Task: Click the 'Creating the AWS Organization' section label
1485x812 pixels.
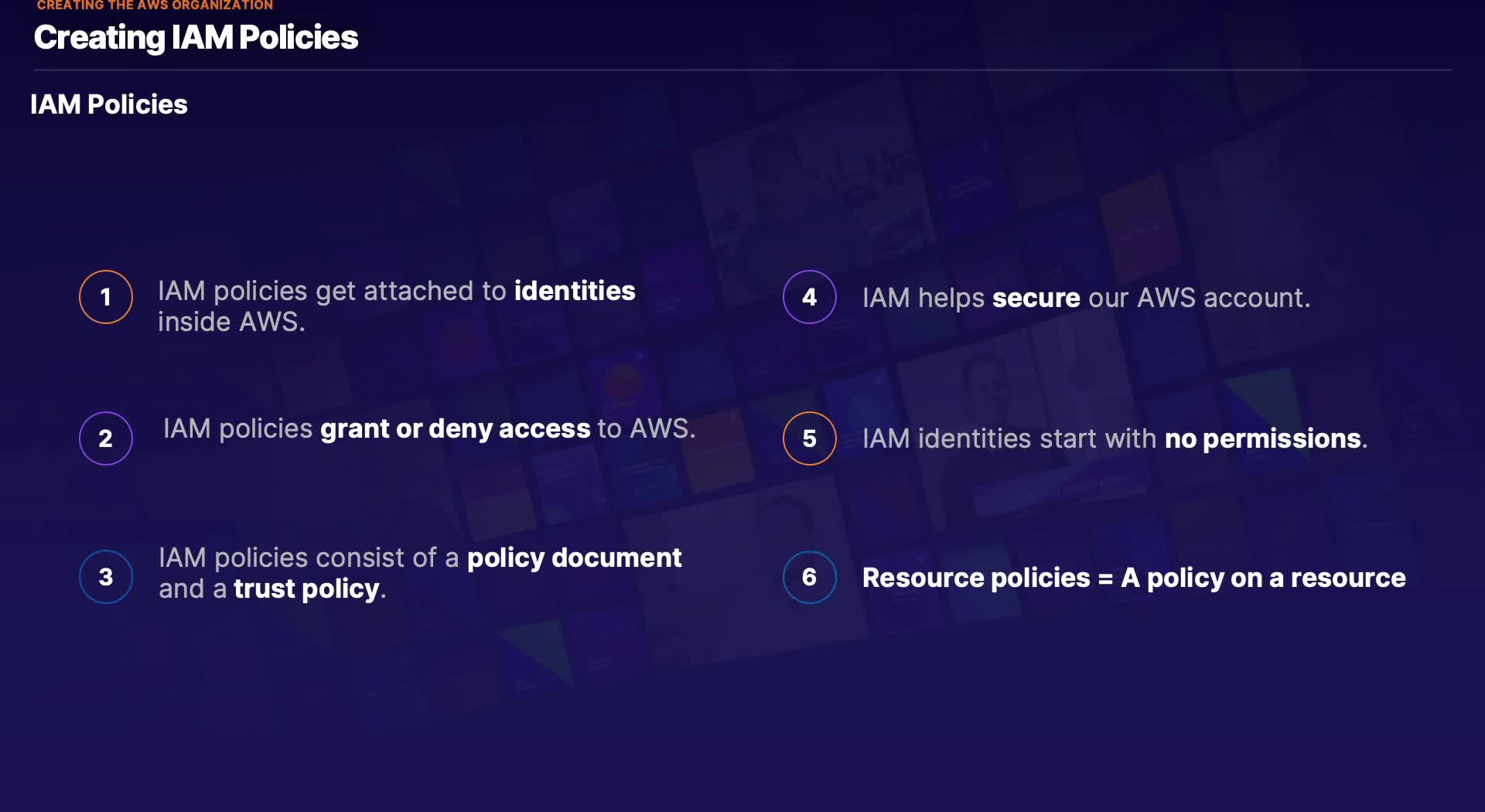Action: pos(155,5)
